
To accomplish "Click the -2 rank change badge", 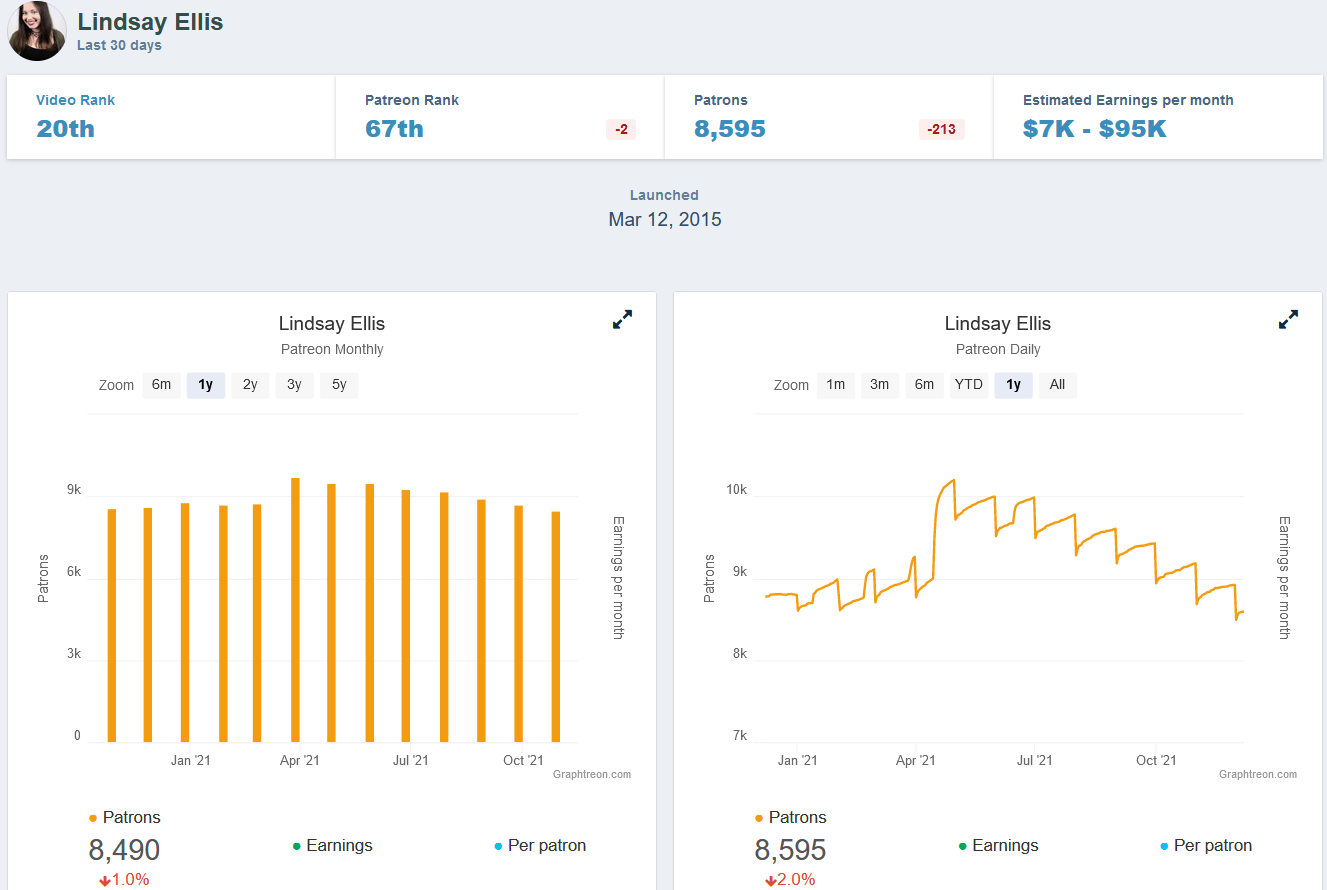I will tap(621, 129).
